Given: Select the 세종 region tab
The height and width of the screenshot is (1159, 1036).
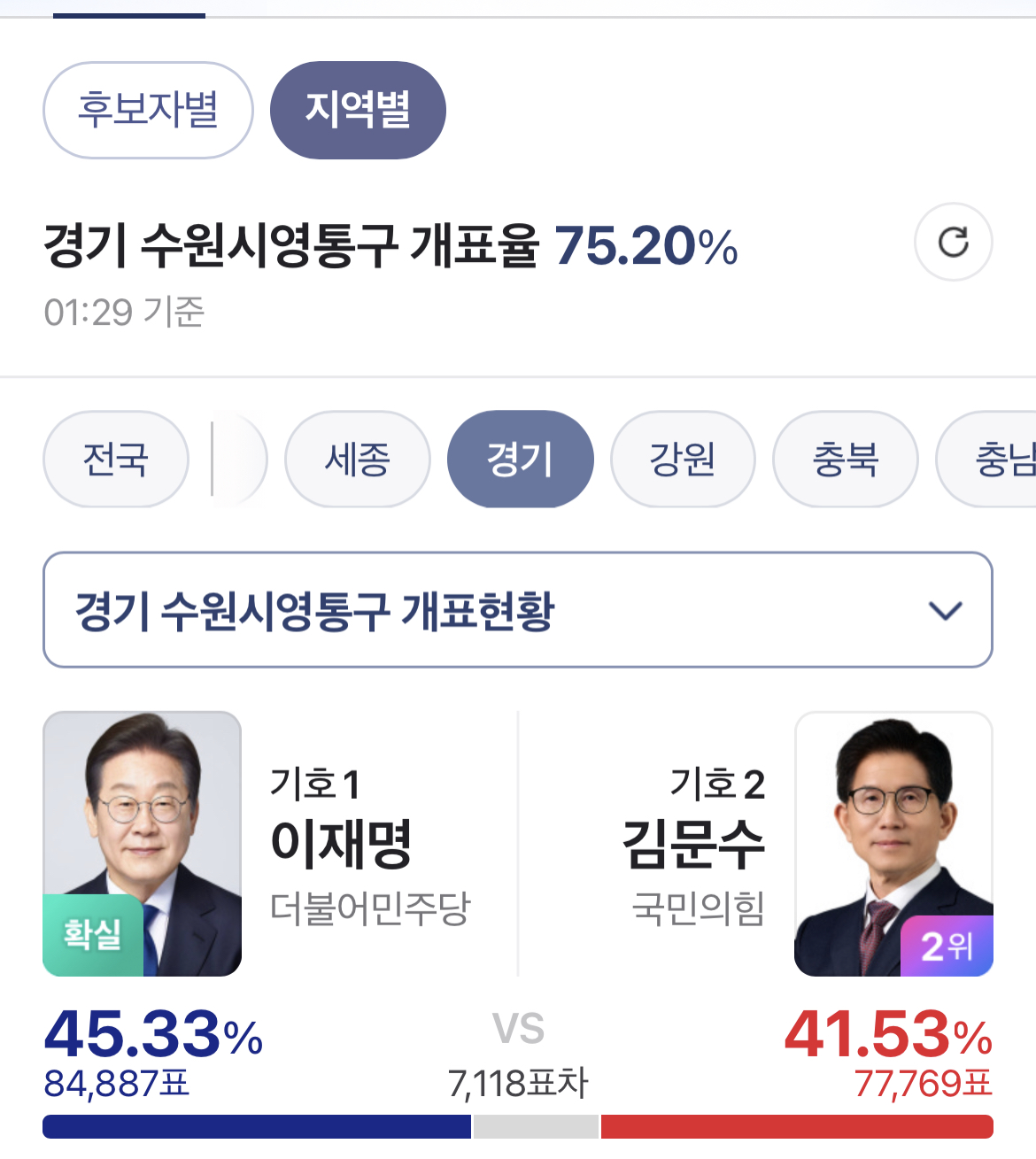Looking at the screenshot, I should (358, 459).
